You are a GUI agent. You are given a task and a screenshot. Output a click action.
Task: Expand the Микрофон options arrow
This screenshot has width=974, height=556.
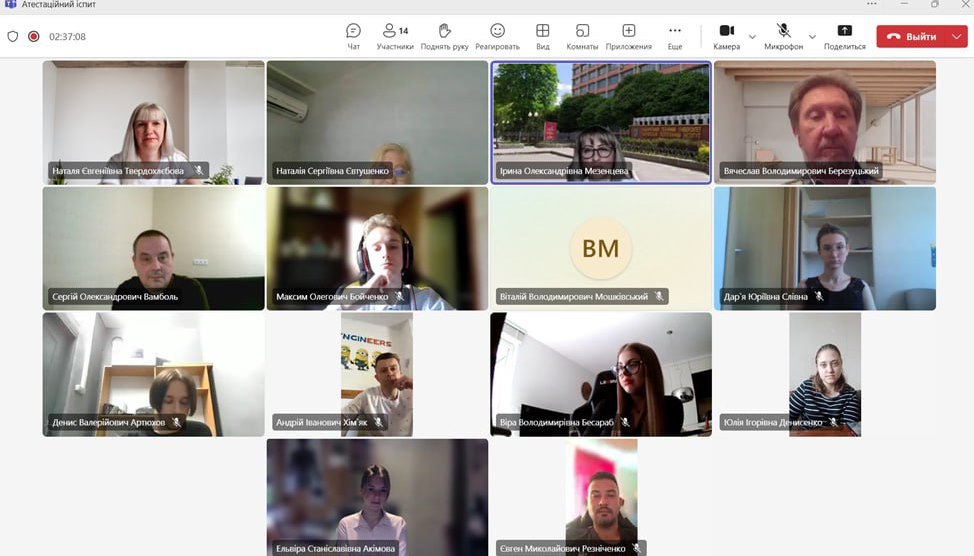[x=812, y=37]
